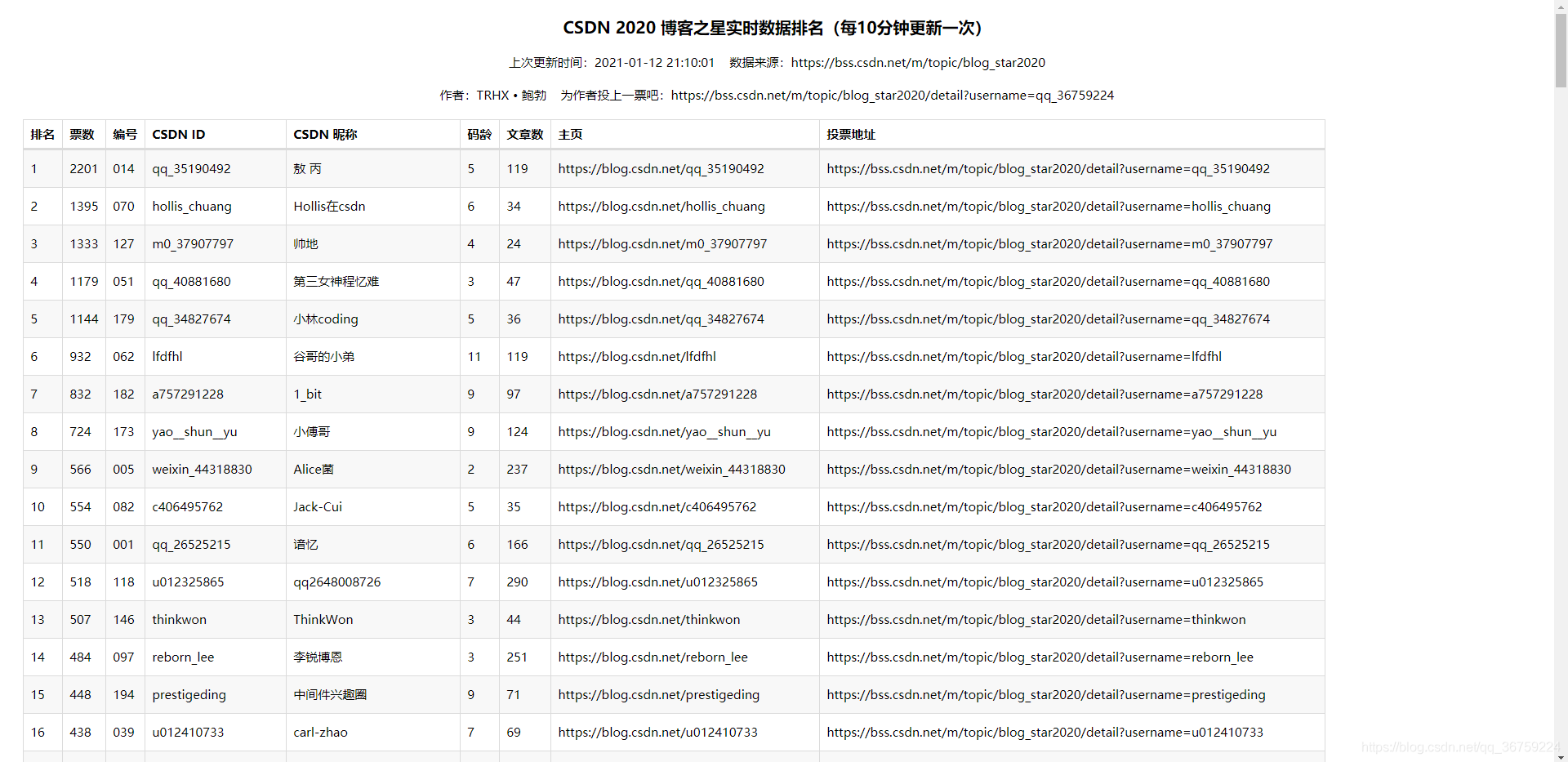The image size is (1568, 762).
Task: Select the nickname "Hollis在csdn"
Action: click(x=329, y=207)
